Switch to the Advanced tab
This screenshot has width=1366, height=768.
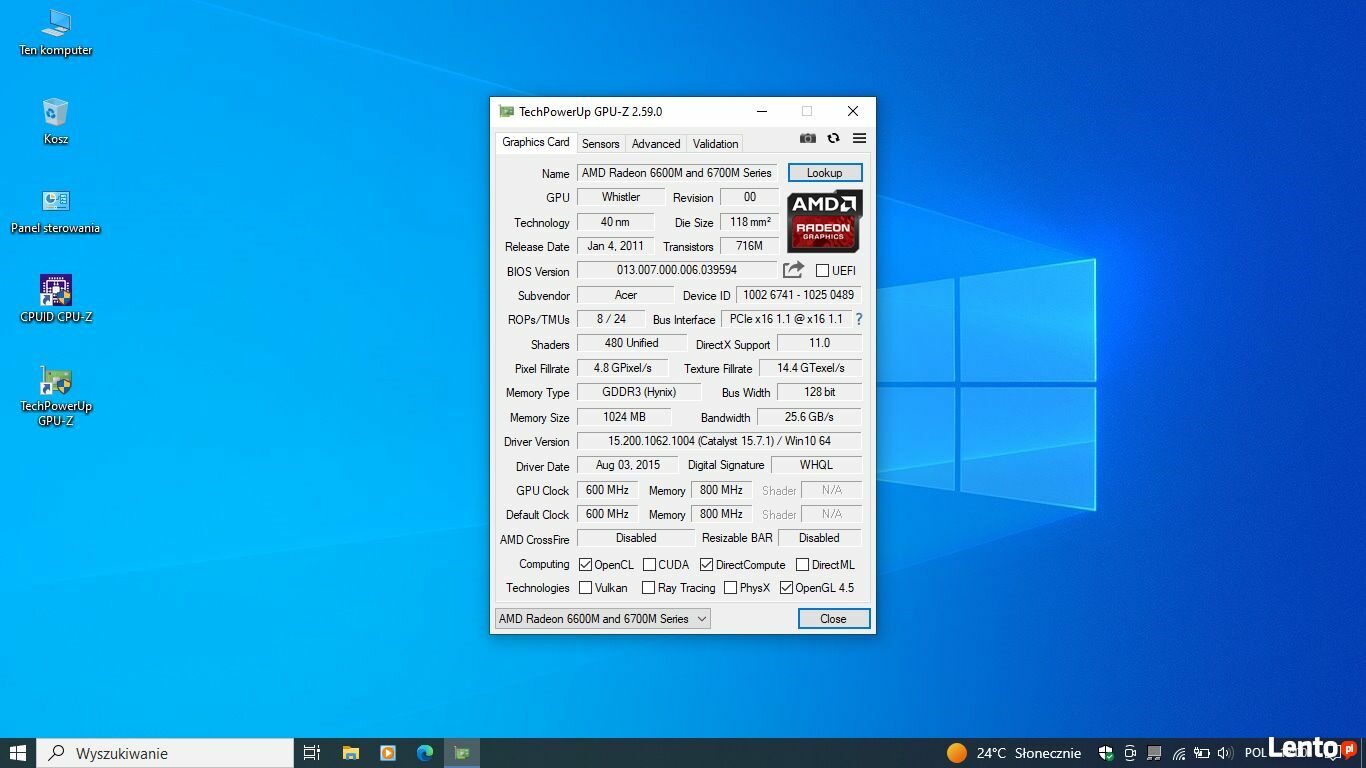(656, 144)
